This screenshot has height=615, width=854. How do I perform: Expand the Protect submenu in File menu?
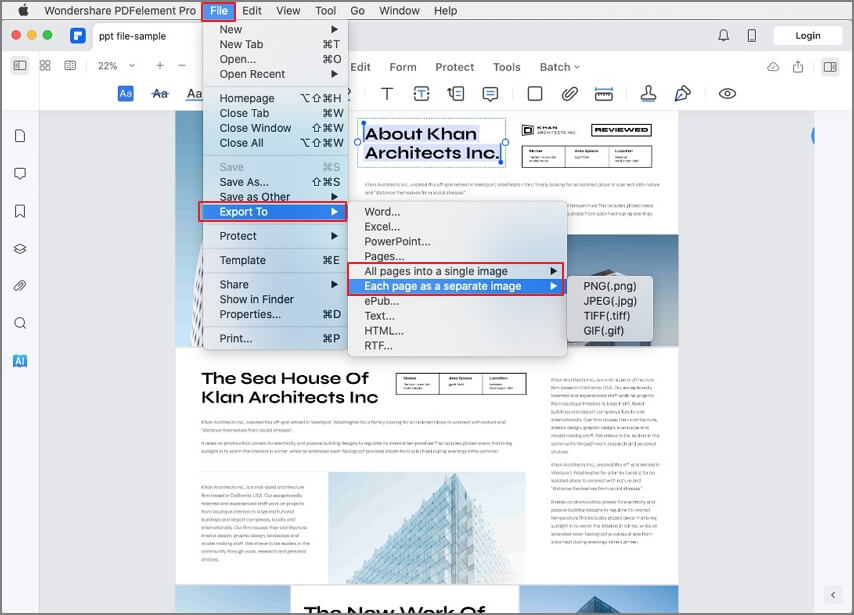276,236
